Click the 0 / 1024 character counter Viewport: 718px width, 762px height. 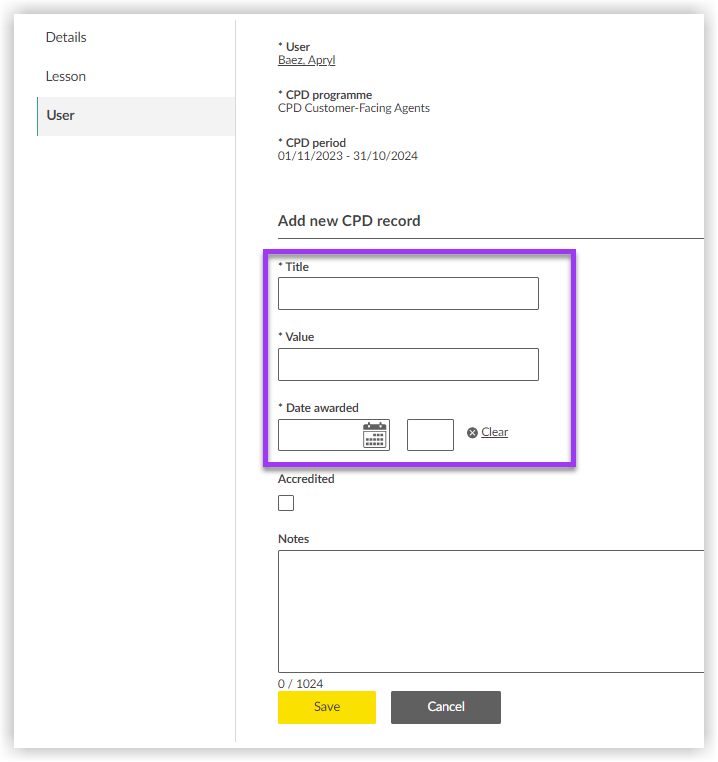click(x=300, y=684)
